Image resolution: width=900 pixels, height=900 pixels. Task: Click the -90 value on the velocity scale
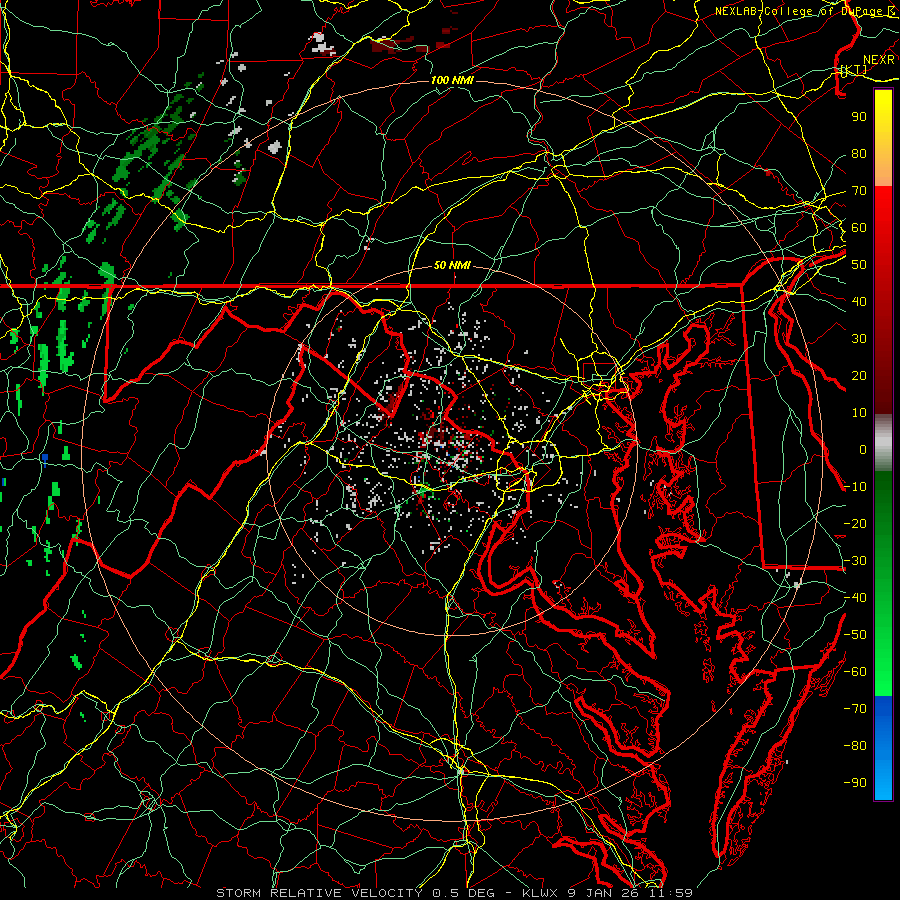point(855,783)
